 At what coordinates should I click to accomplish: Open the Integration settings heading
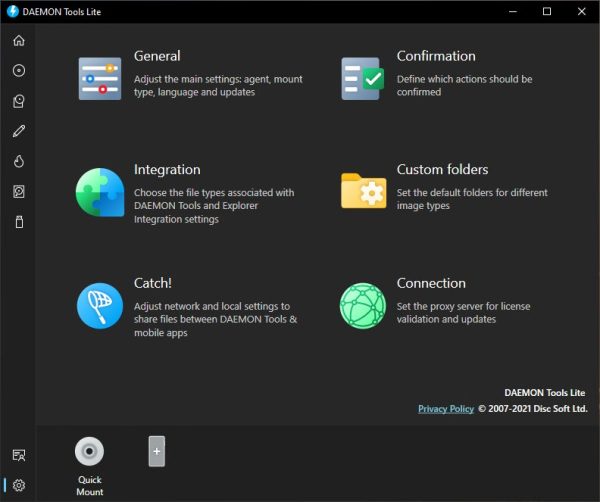point(167,170)
